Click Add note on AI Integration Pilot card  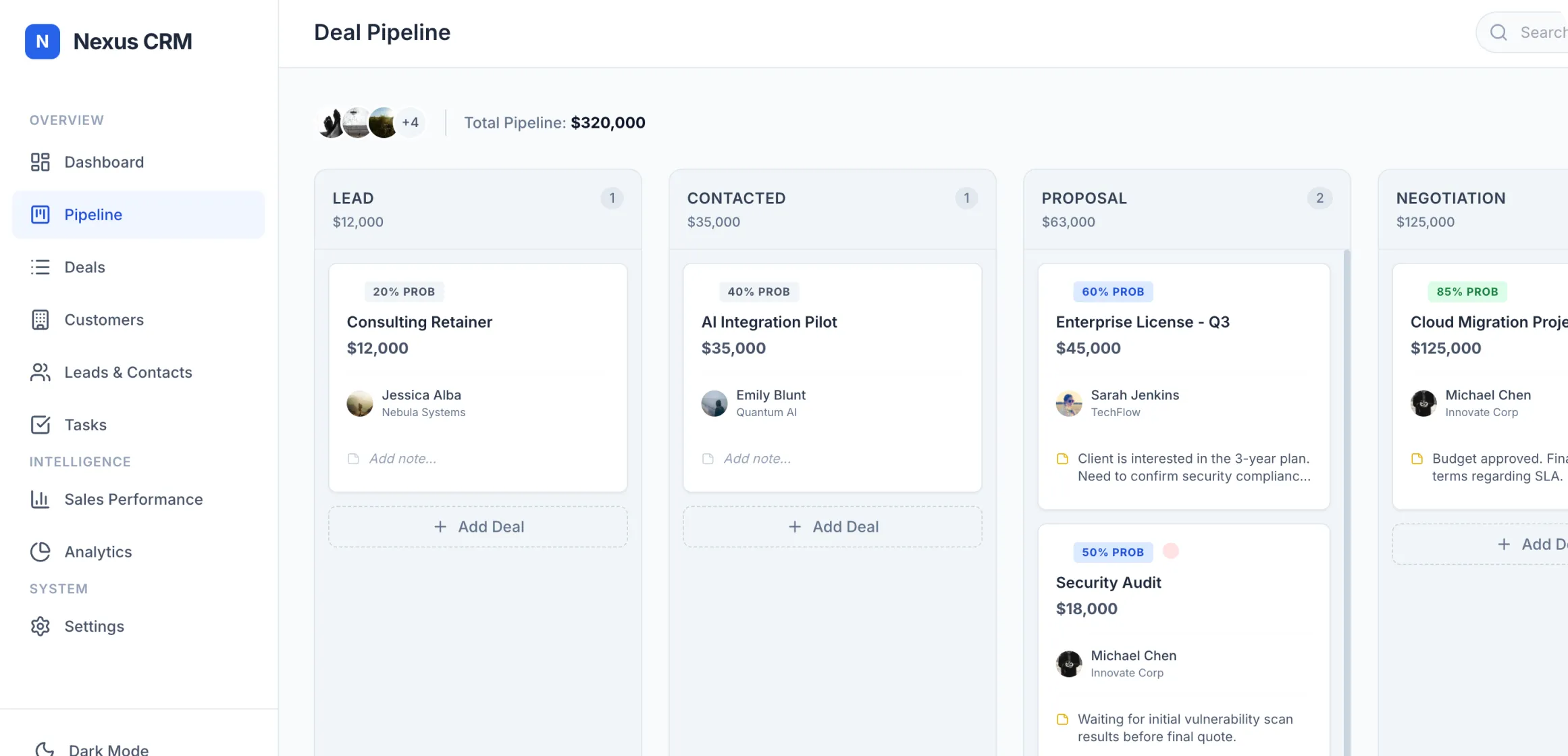756,458
